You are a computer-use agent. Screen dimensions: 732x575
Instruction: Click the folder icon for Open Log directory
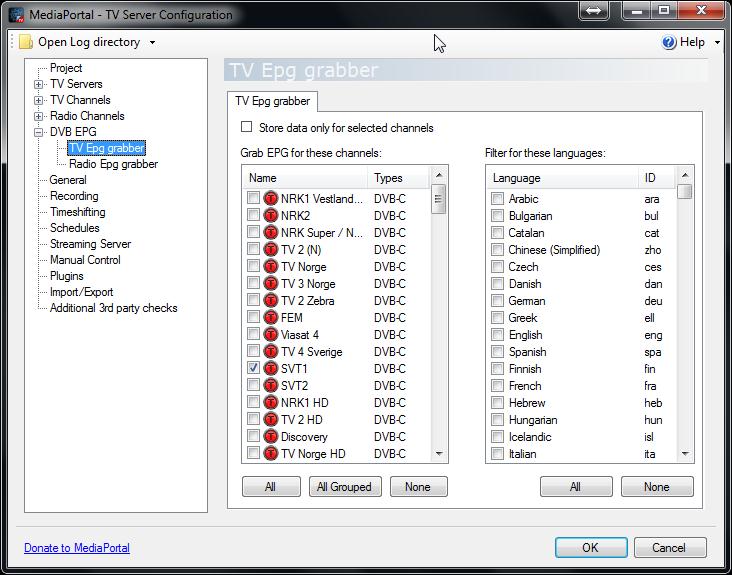(26, 42)
